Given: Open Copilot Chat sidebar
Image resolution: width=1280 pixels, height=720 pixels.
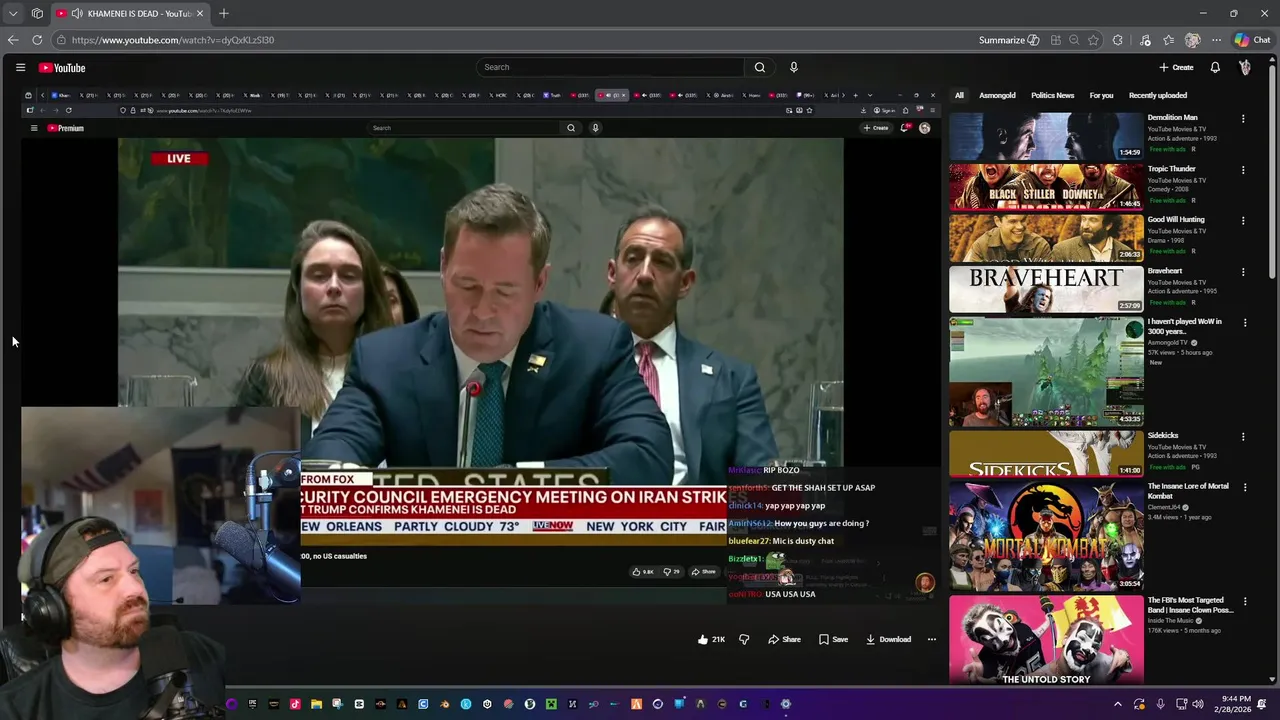Looking at the screenshot, I should tap(1252, 40).
